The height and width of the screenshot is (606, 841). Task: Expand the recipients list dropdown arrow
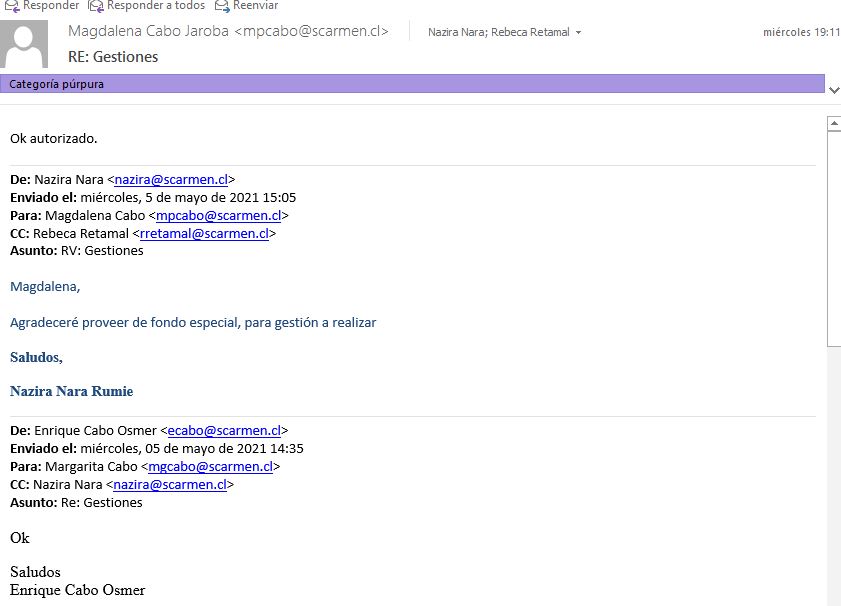578,33
